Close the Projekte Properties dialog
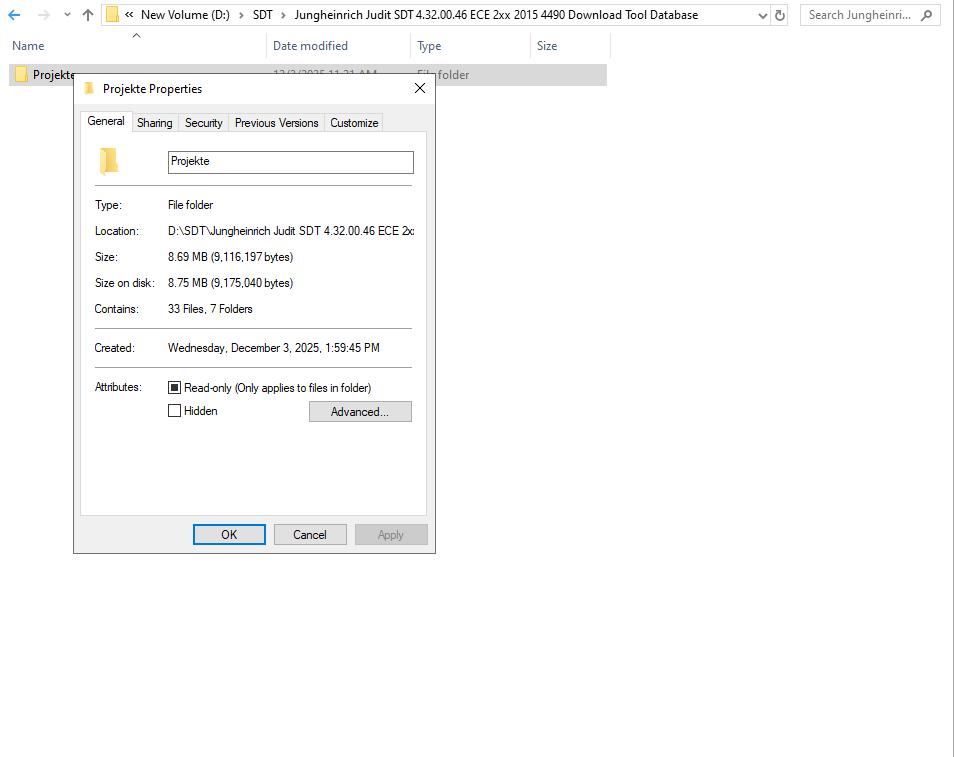This screenshot has height=757, width=954. point(420,88)
